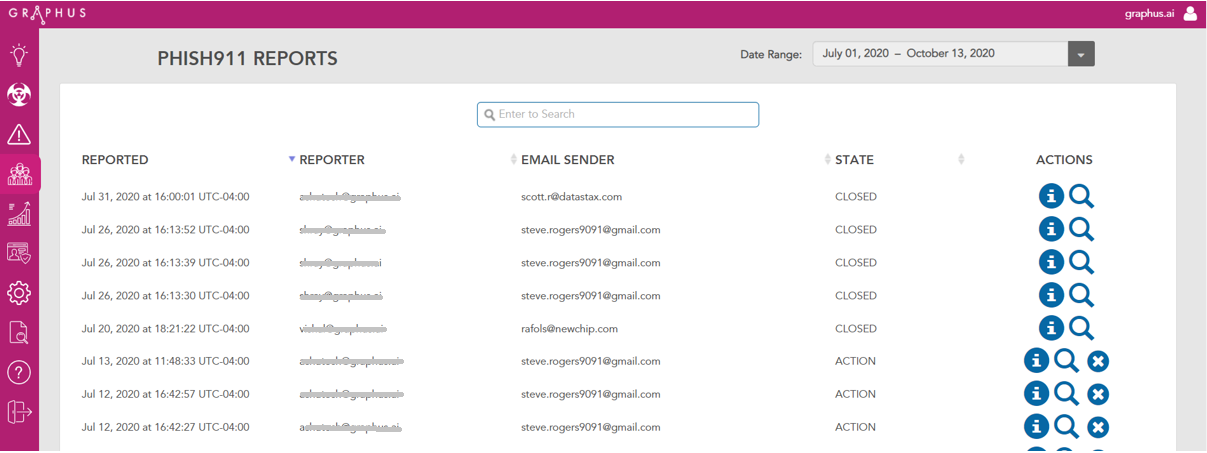Investigate the scott.r@datastax.com report with magnifier
Viewport: 1207px width, 453px height.
[x=1081, y=196]
